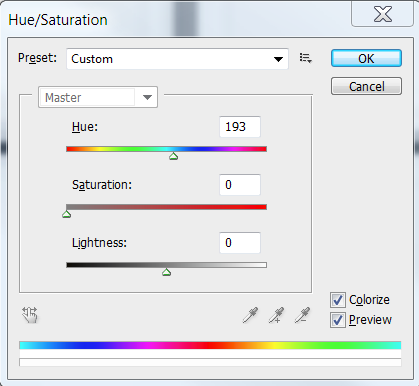Image resolution: width=419 pixels, height=386 pixels.
Task: Click the Cancel button
Action: click(366, 86)
